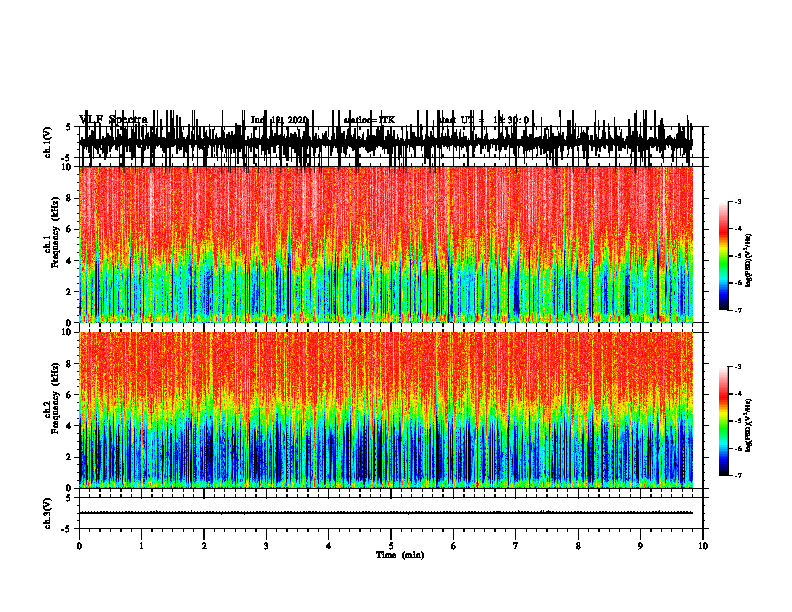Click the ch.3(V) axis label
Screen dimensions: 792x612
click(48, 513)
